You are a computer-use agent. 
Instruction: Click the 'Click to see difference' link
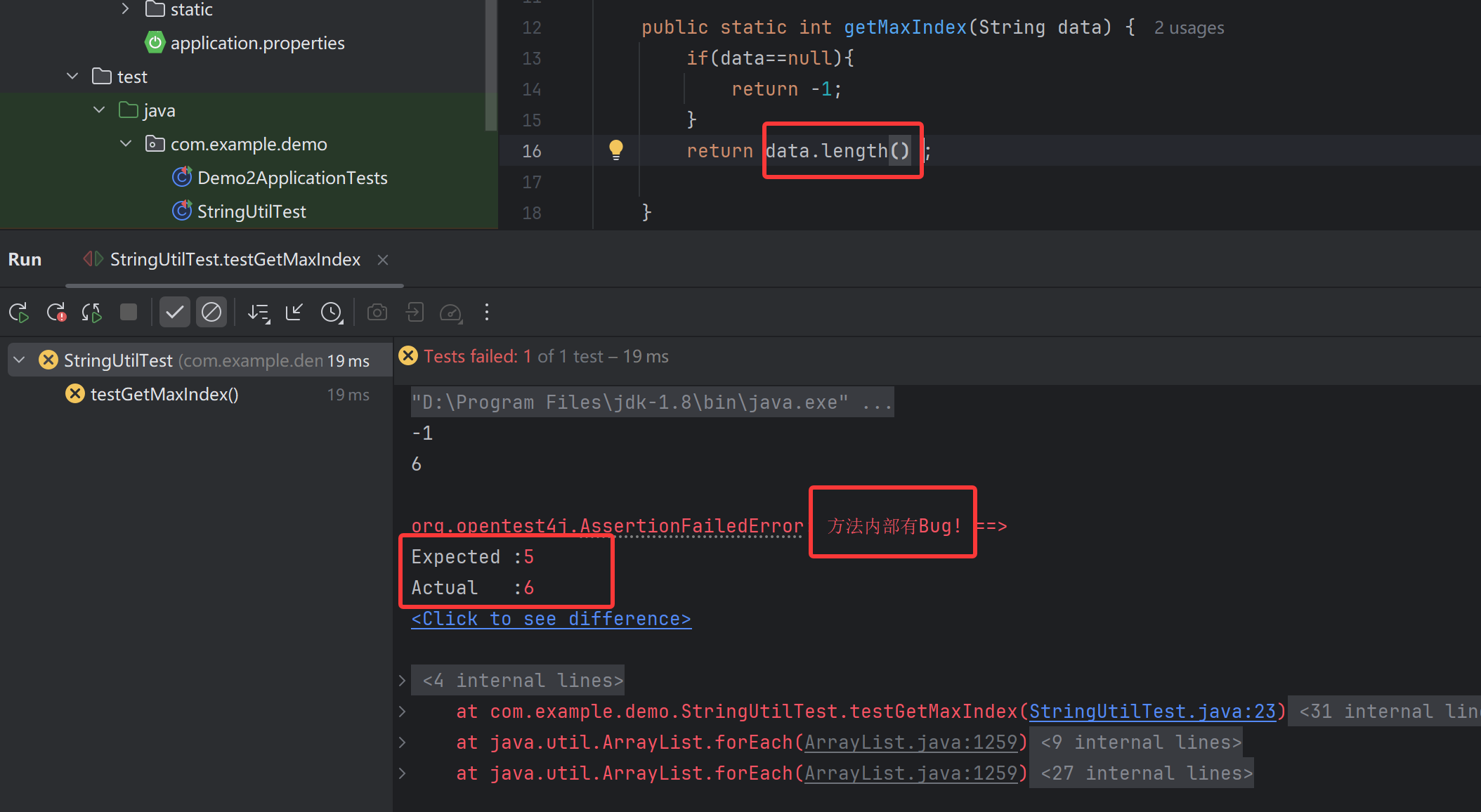[551, 619]
